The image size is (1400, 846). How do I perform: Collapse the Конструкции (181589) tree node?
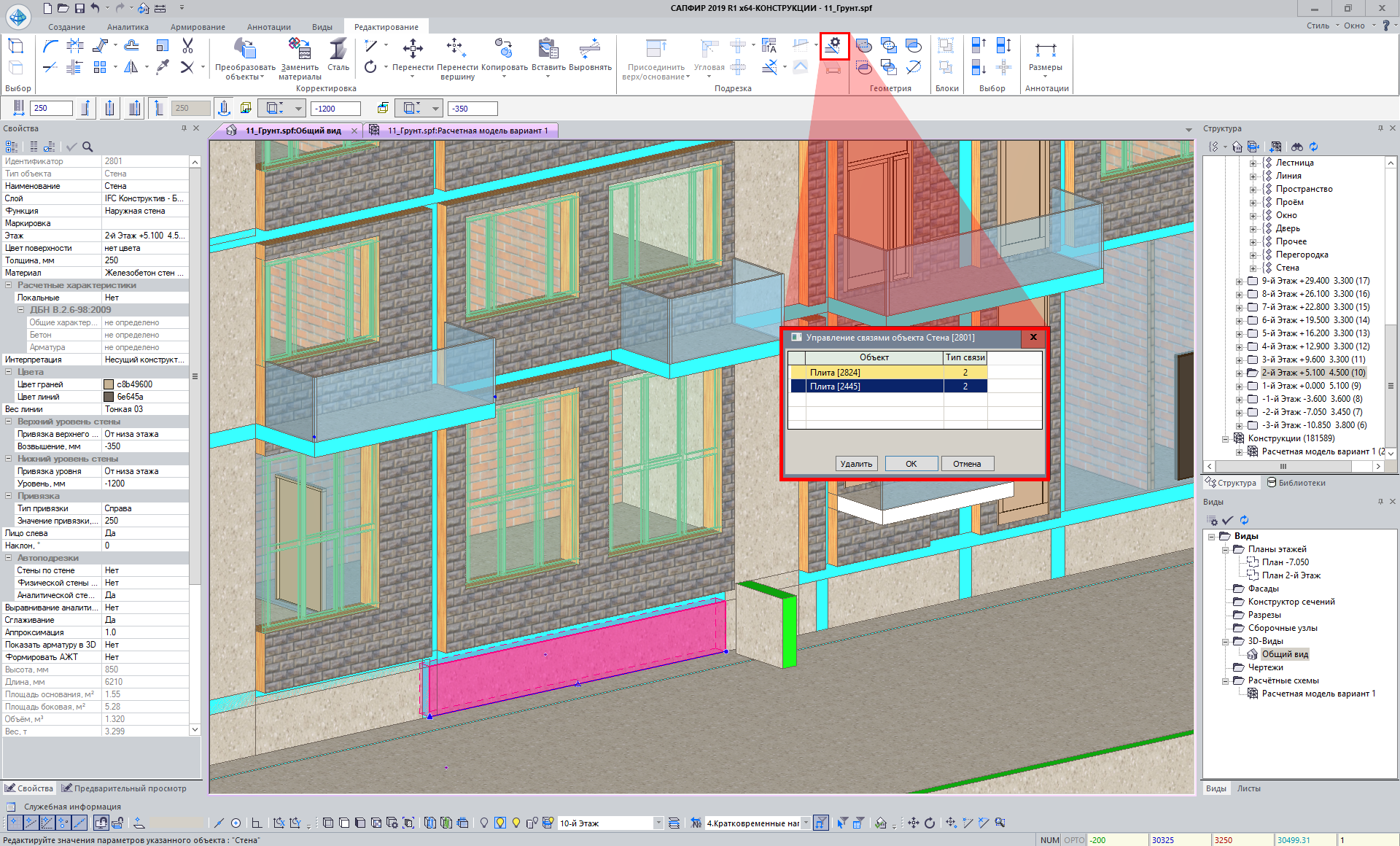1225,438
